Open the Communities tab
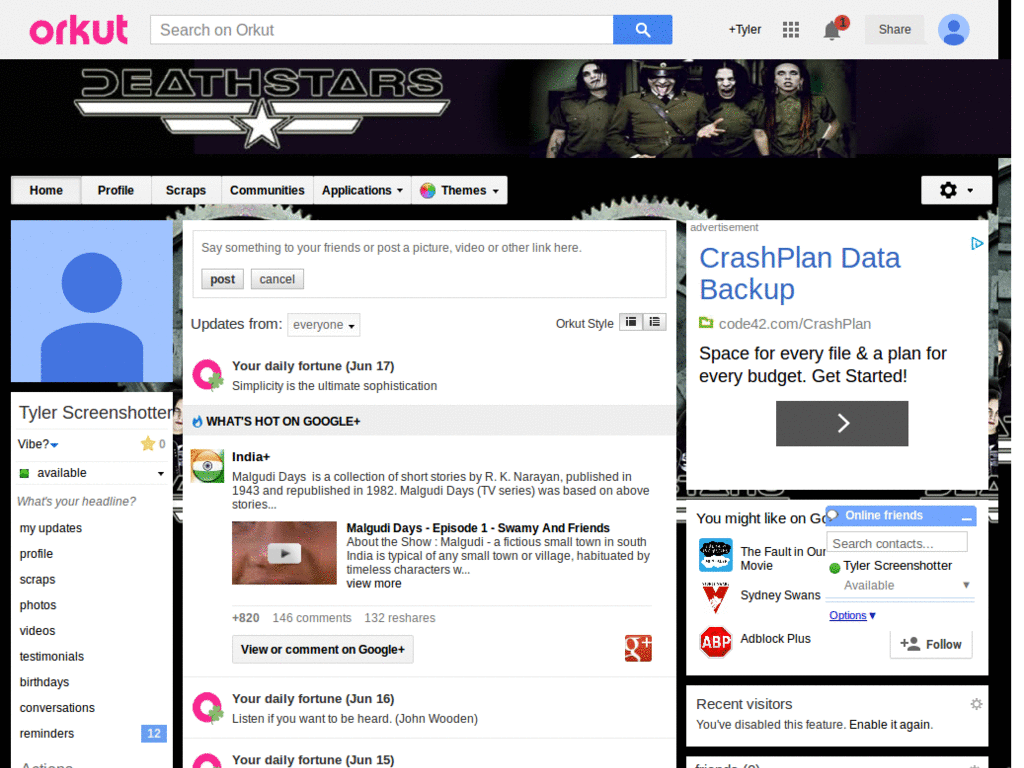The width and height of the screenshot is (1024, 768). pos(267,191)
